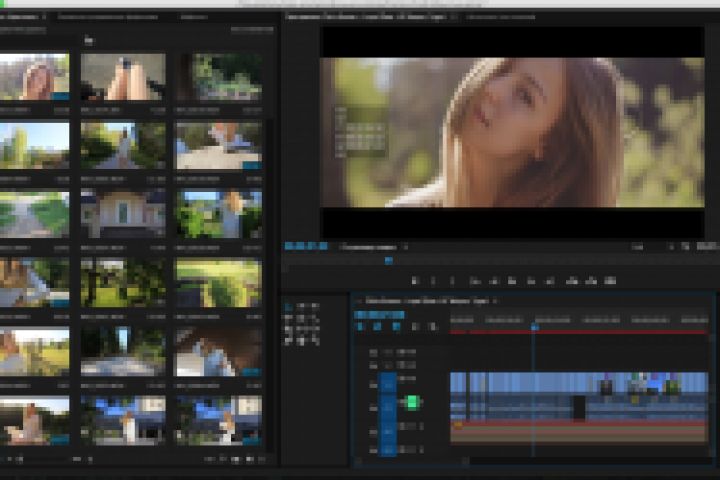Viewport: 720px width, 480px height.
Task: Open Timeline Display Settings wrench
Action: coord(433,327)
